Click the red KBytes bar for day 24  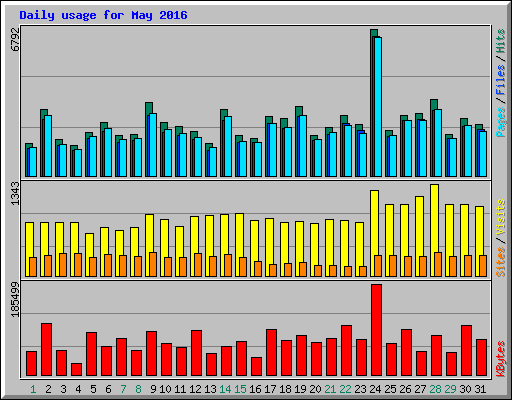click(377, 330)
